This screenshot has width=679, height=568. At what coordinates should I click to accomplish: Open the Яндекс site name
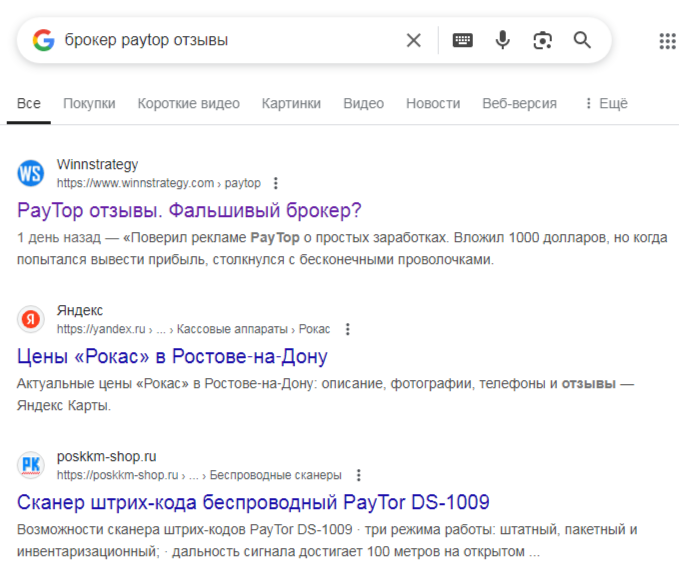click(80, 310)
